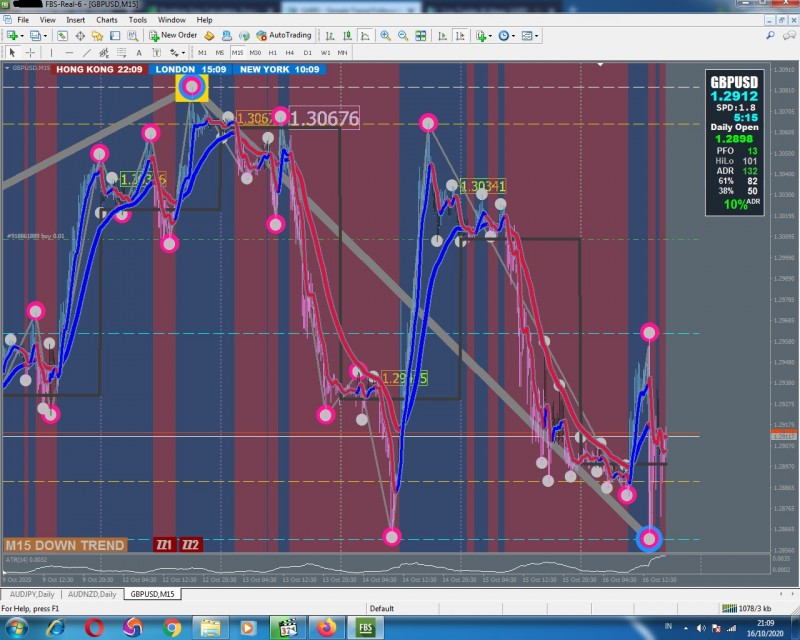
Task: Switch timeframe to H1
Action: click(273, 52)
